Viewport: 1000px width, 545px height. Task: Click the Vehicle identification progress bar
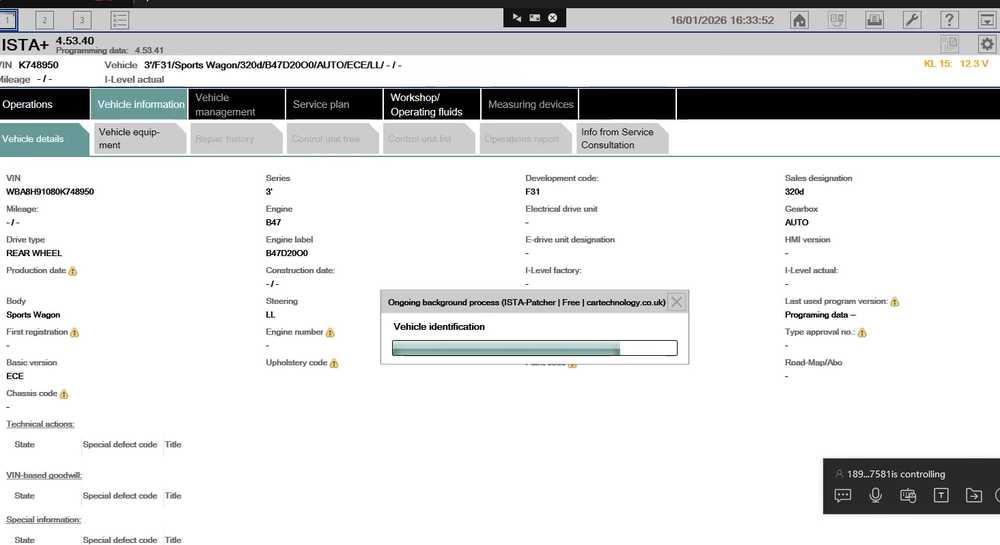pos(534,348)
